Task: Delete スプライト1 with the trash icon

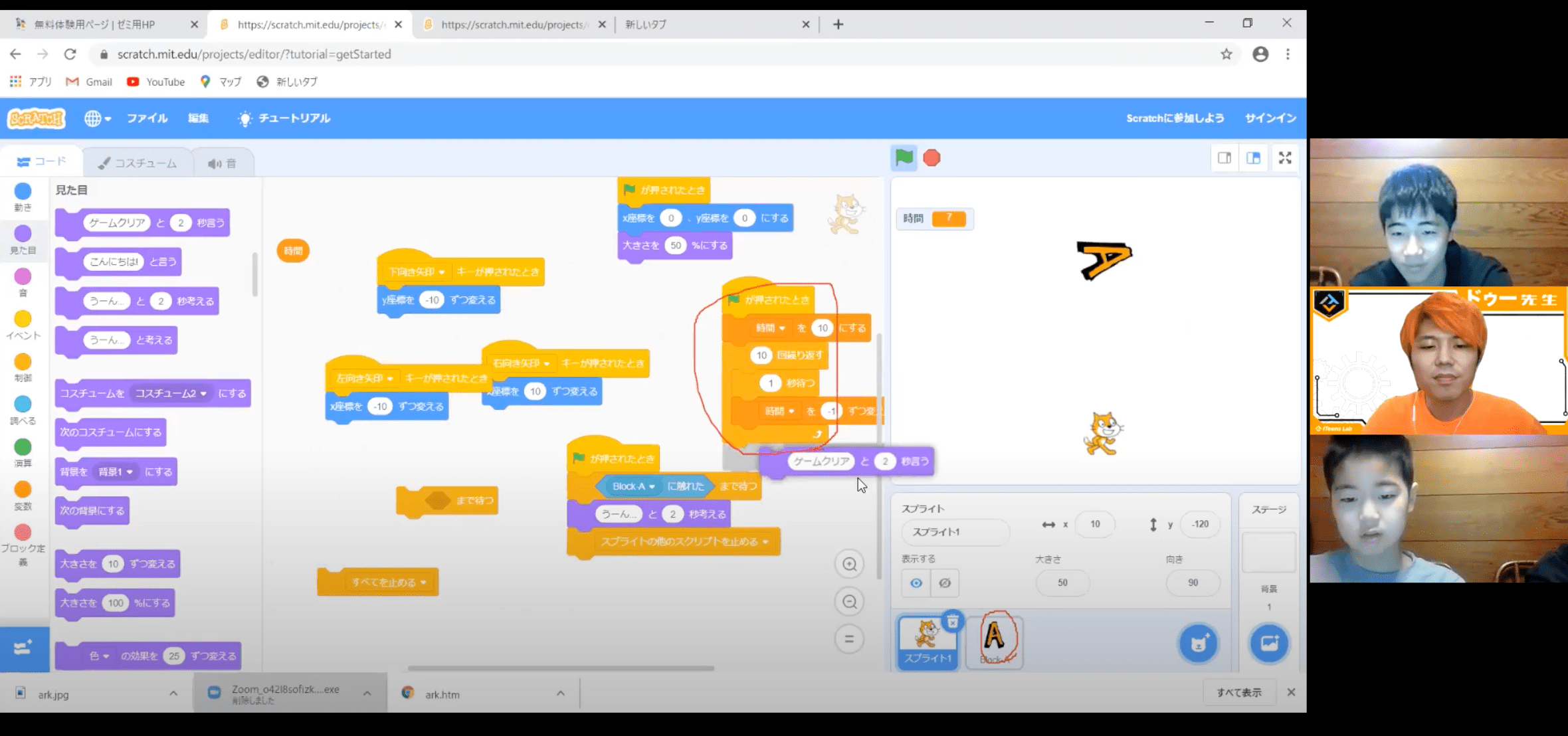Action: pos(952,622)
